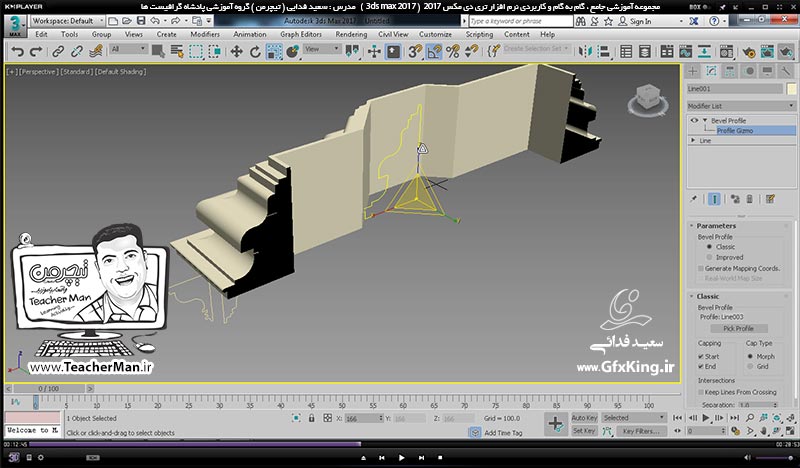
Task: Click the Set Key button
Action: click(584, 431)
